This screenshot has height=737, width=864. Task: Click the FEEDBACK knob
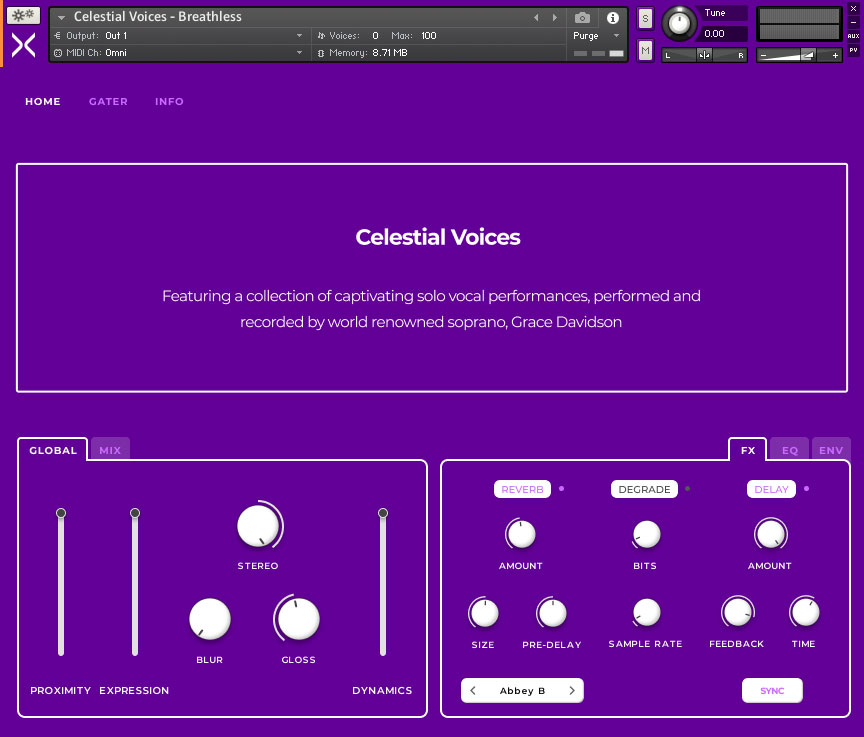pos(738,612)
